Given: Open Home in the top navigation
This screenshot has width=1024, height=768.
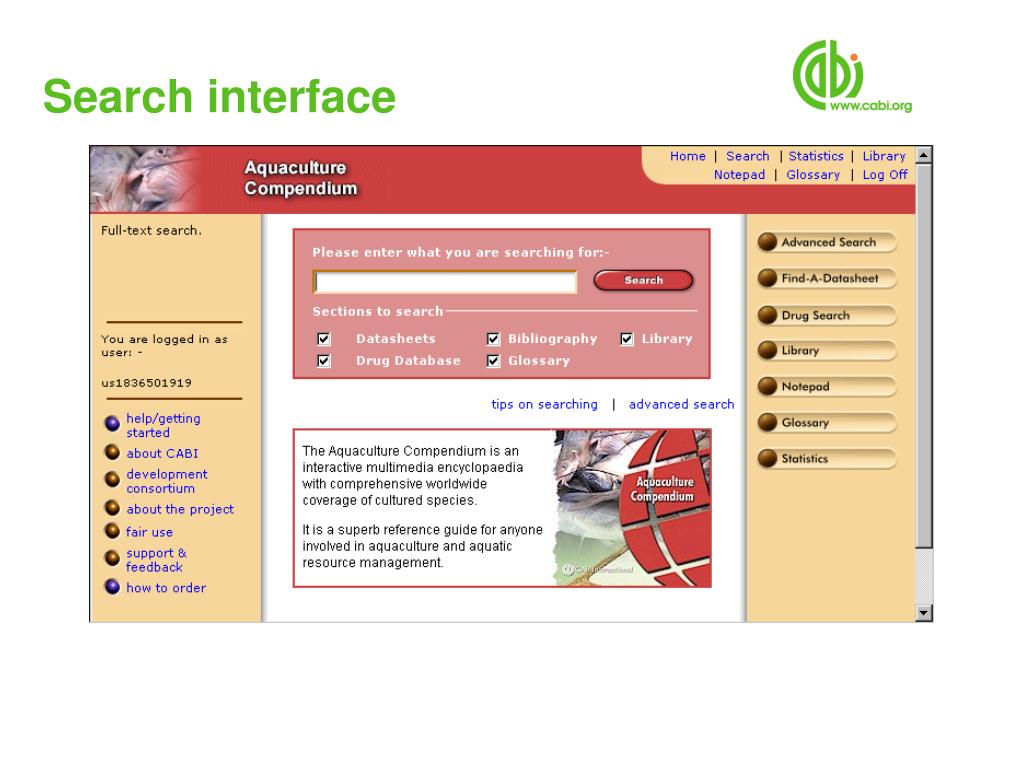Looking at the screenshot, I should [x=688, y=156].
